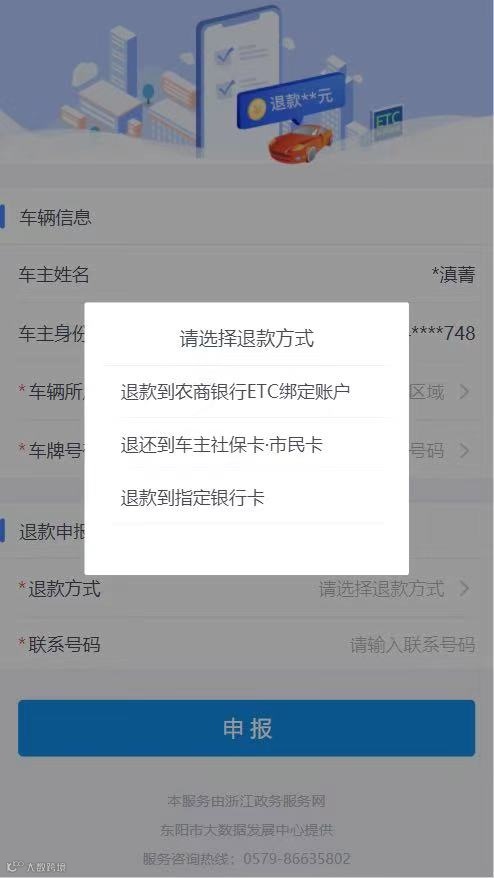Expand 车辆所属区域 chevron arrow

(x=464, y=392)
